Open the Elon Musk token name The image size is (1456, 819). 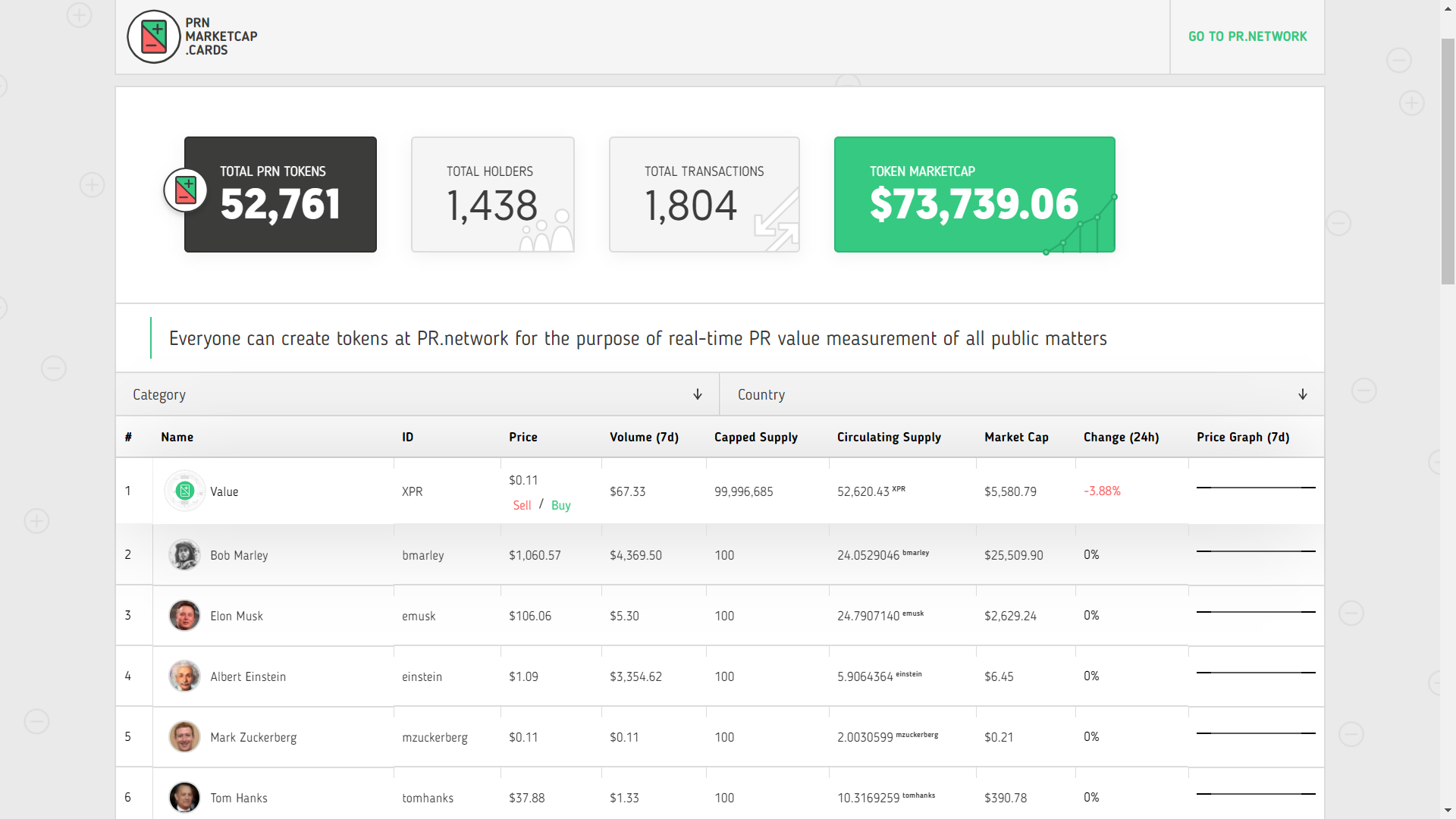(237, 616)
